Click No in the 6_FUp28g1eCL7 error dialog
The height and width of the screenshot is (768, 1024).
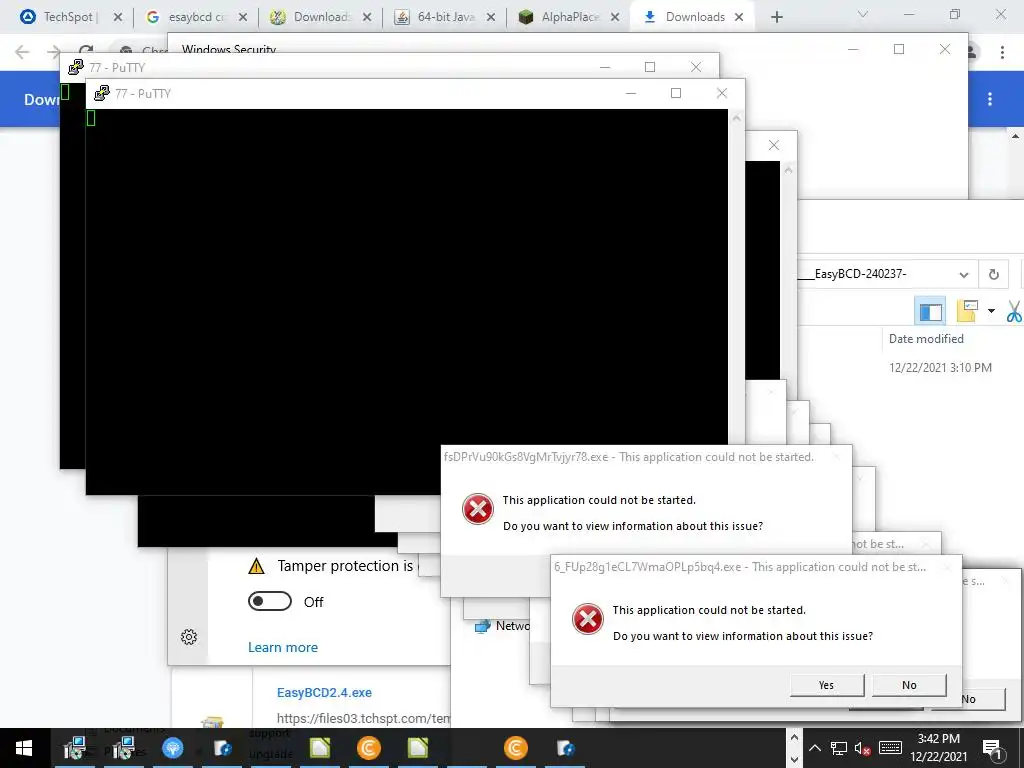coord(909,685)
